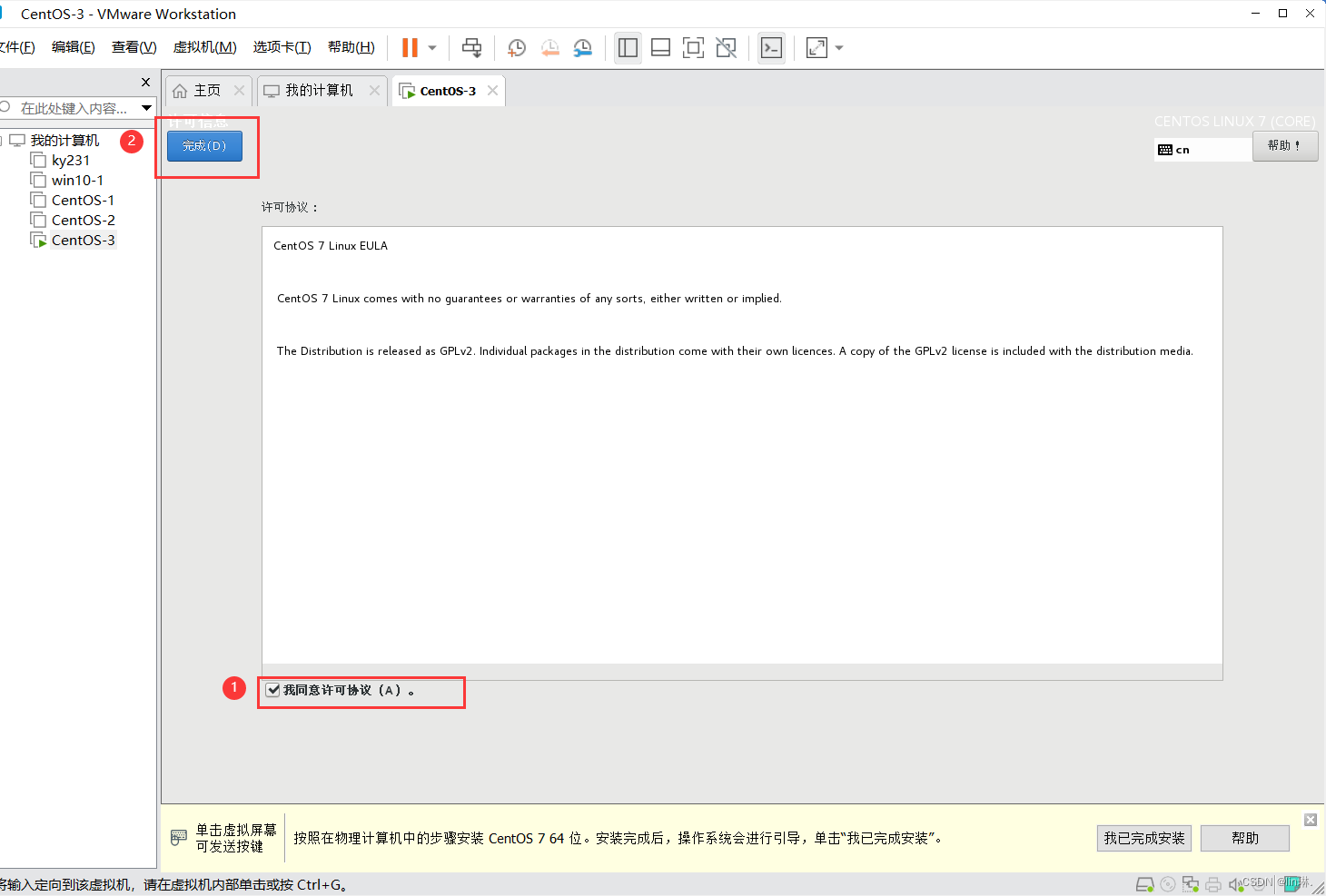Viewport: 1326px width, 896px height.
Task: Click the CD/DVD drive status icon
Action: pos(1168,883)
